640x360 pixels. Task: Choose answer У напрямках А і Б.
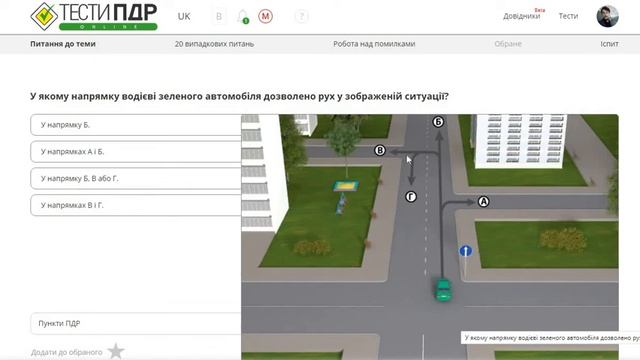[x=136, y=151]
